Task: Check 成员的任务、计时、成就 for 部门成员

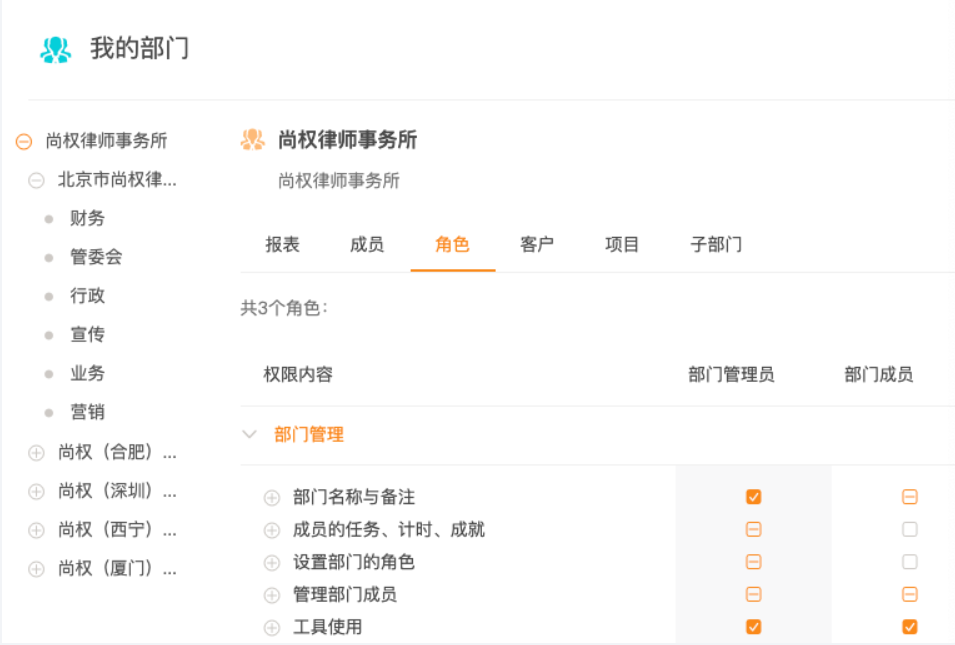Action: [x=910, y=529]
